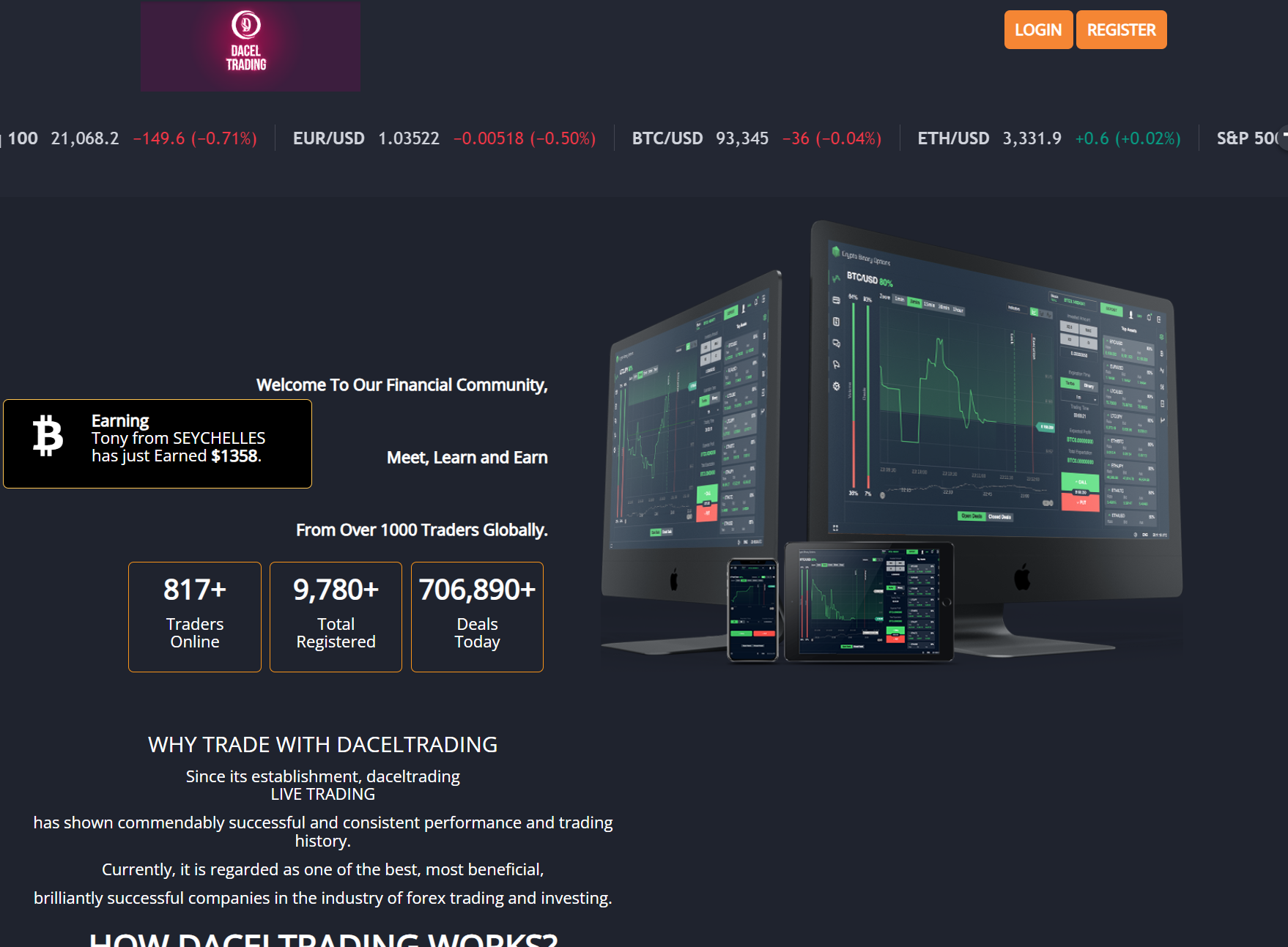
Task: Click the Apple logo on the large monitor
Action: [1022, 577]
